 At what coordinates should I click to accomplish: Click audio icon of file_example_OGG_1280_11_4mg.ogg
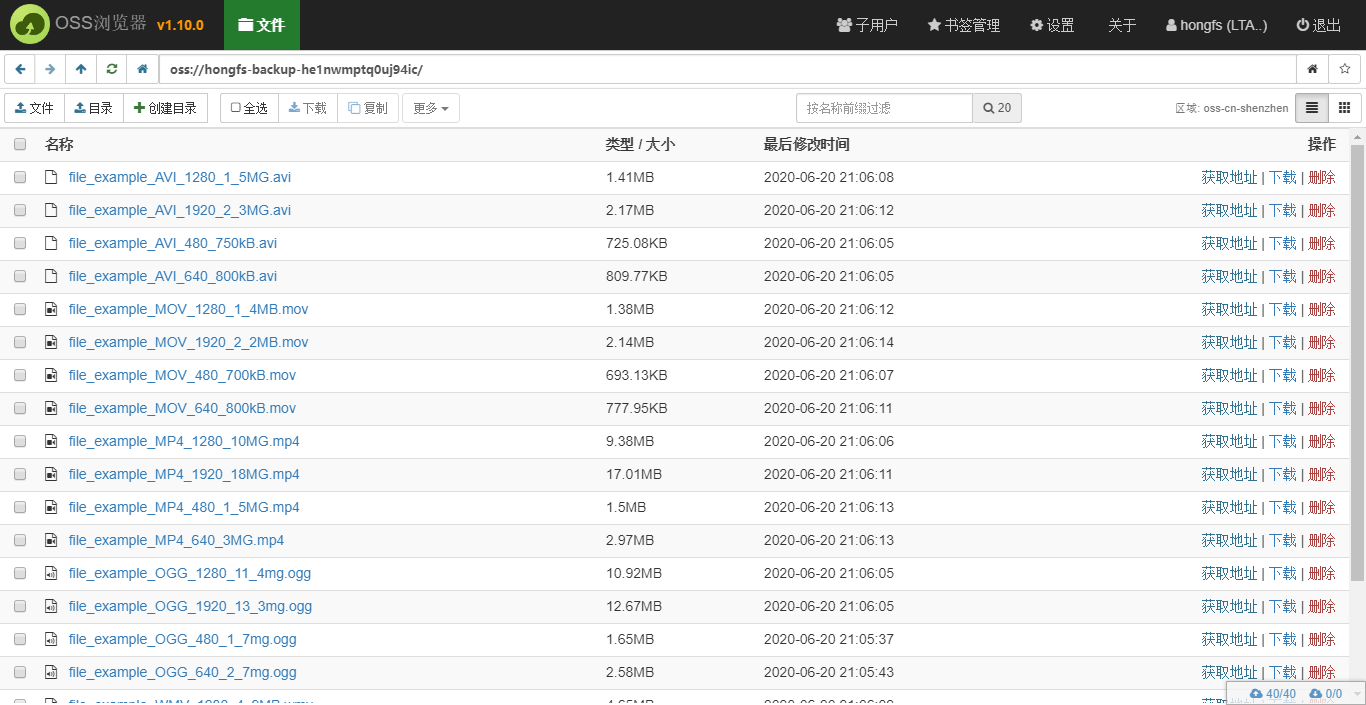tap(51, 573)
